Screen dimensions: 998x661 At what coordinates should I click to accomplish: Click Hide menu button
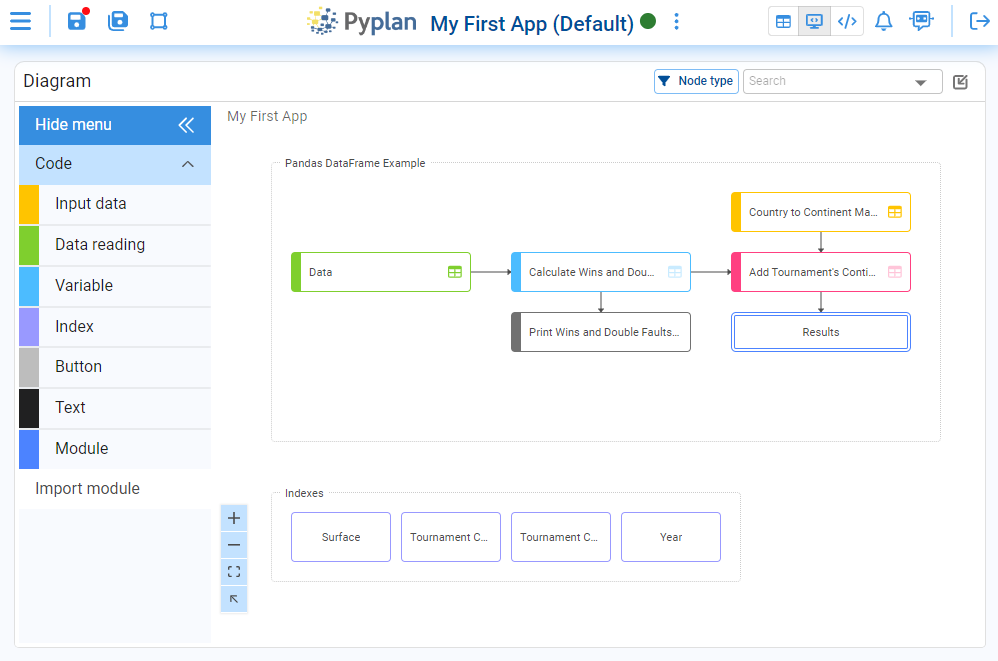(115, 125)
